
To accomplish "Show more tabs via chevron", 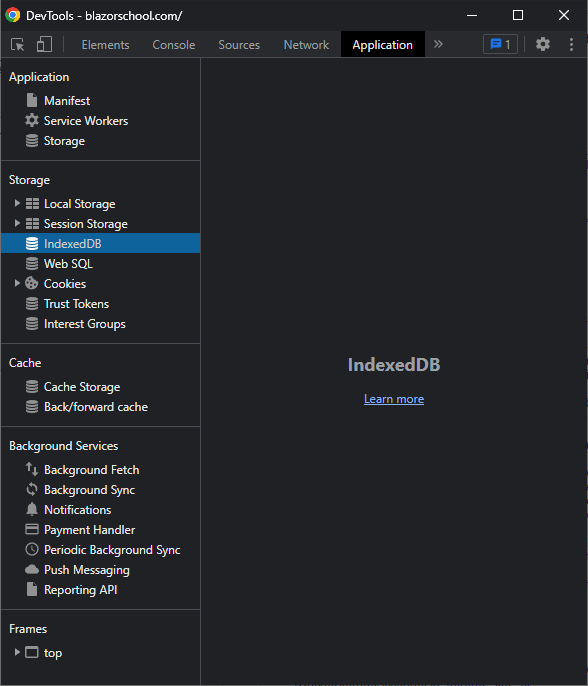I will [x=438, y=44].
